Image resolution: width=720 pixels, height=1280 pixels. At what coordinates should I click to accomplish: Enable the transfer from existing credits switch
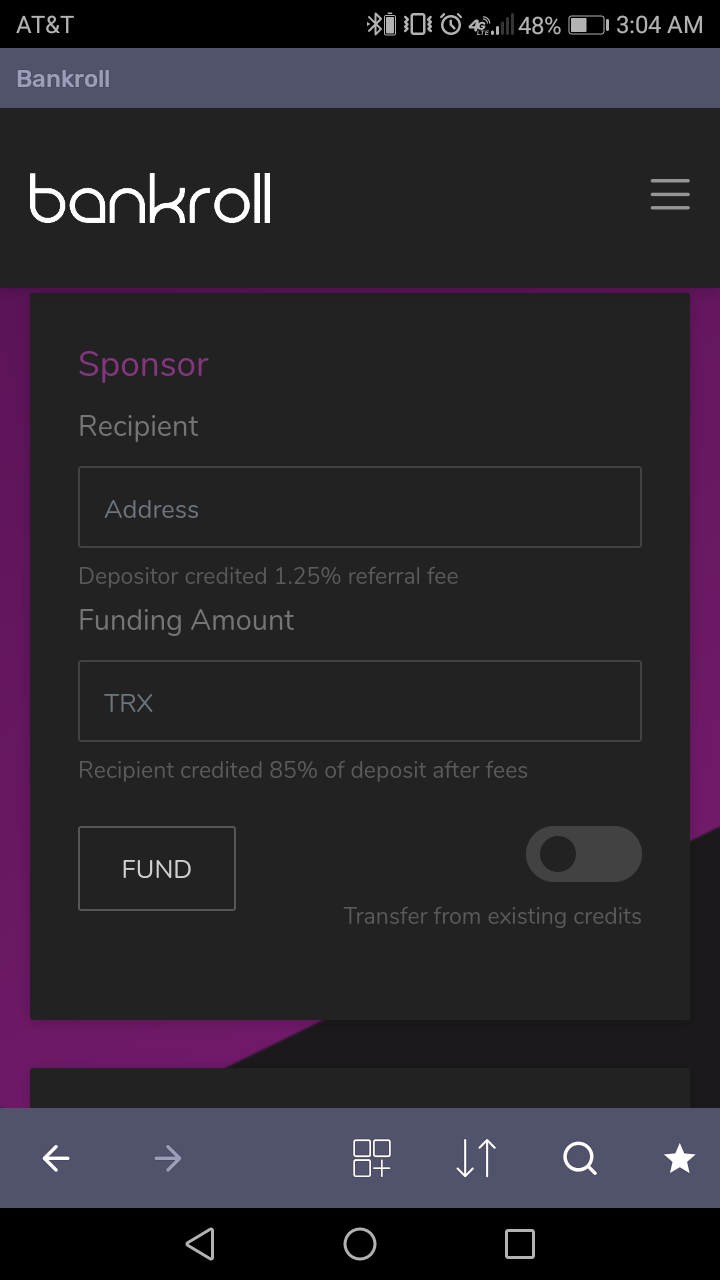pos(583,854)
